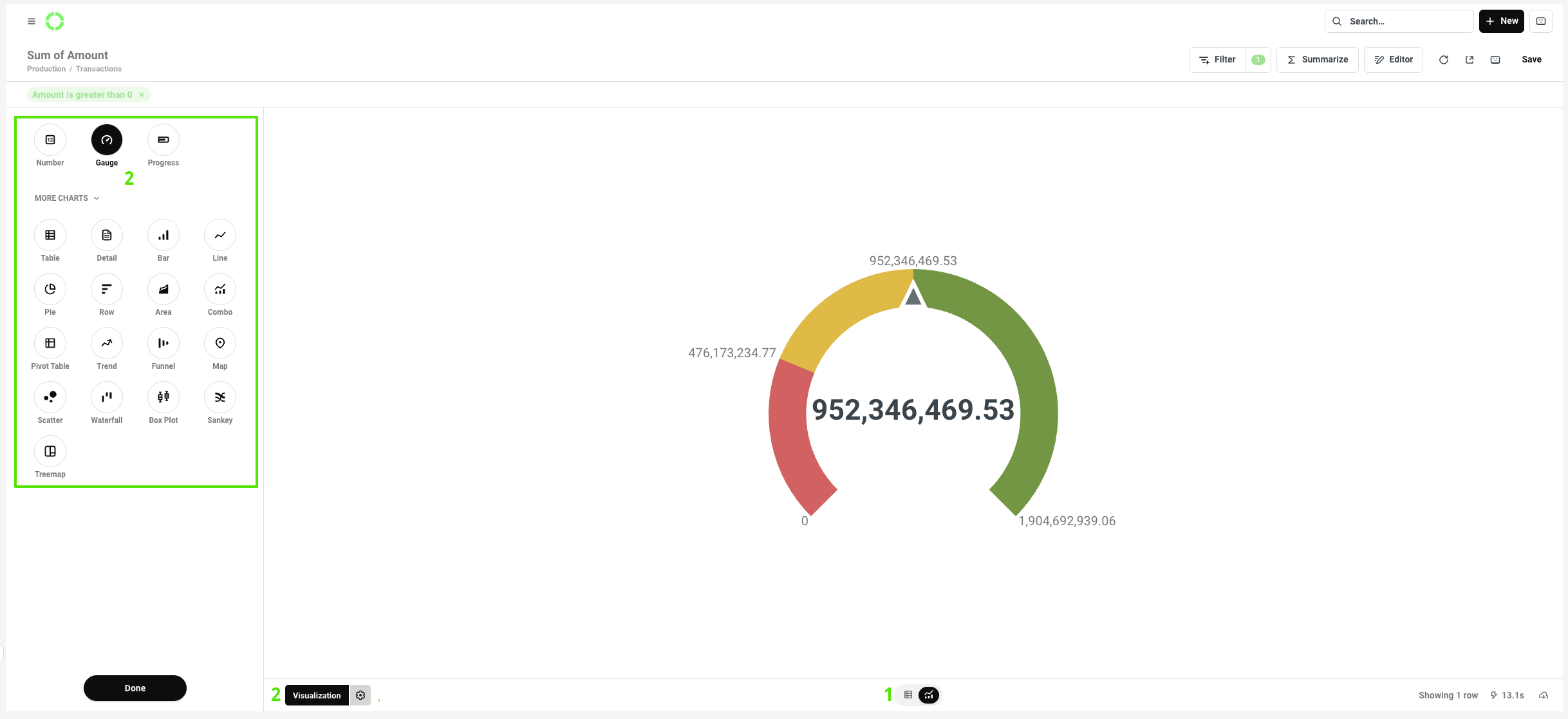Select the Funnel chart icon

coord(163,343)
